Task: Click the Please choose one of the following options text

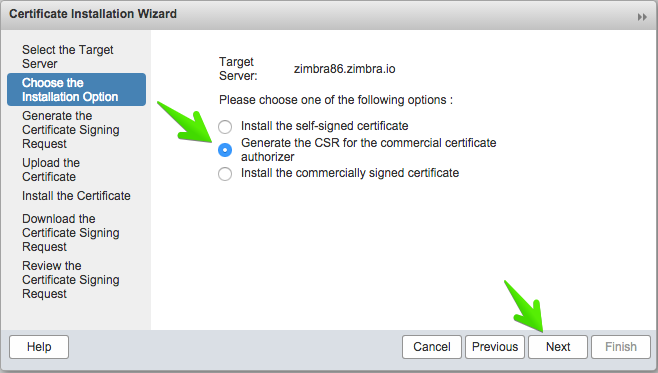Action: 336,100
